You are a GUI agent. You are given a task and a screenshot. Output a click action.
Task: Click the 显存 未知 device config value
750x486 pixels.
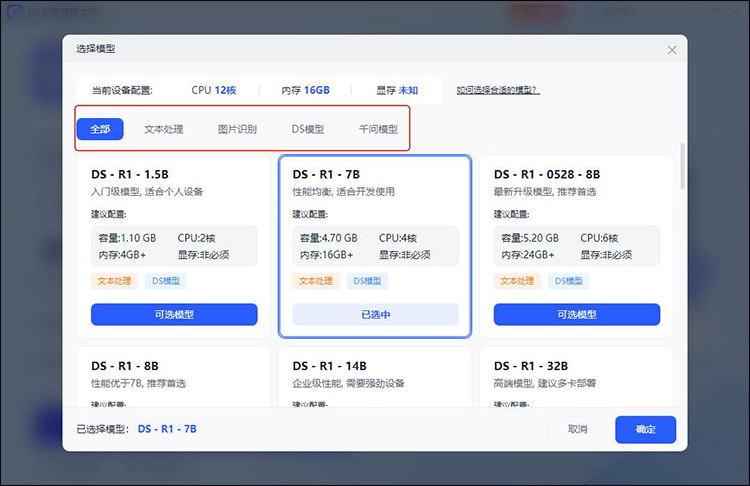(x=397, y=90)
